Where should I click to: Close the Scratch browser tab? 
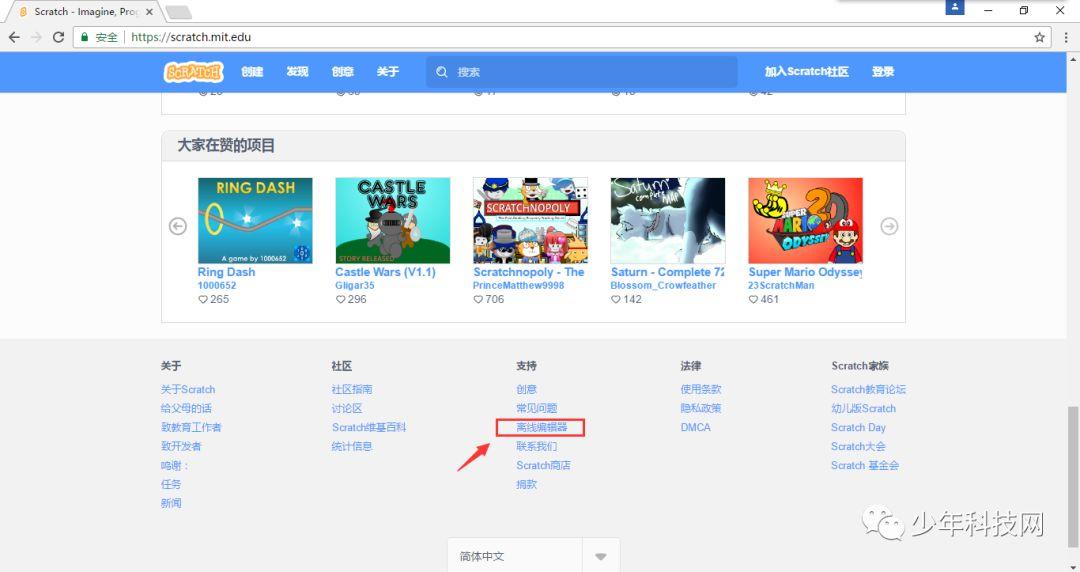click(x=149, y=12)
